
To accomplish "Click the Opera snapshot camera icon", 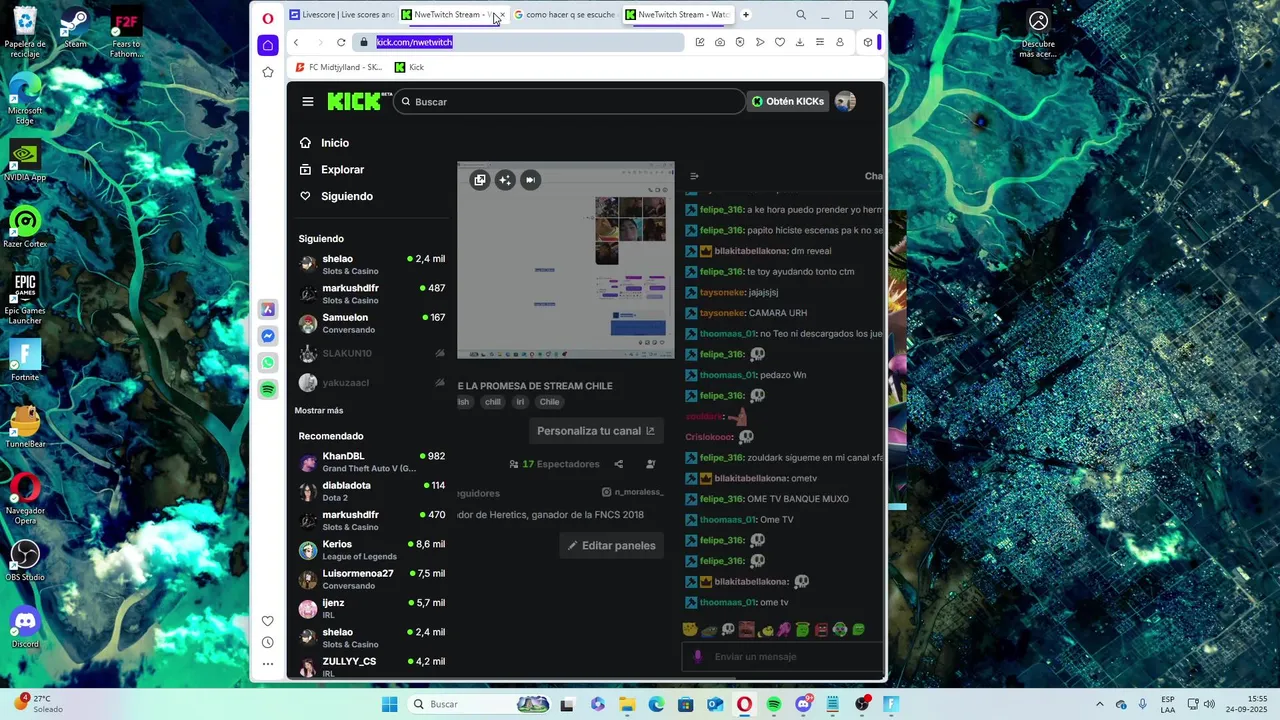I will point(720,42).
